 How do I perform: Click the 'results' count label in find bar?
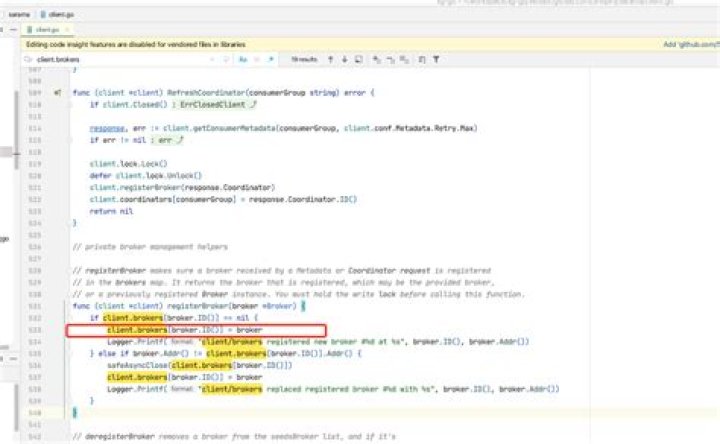point(304,59)
